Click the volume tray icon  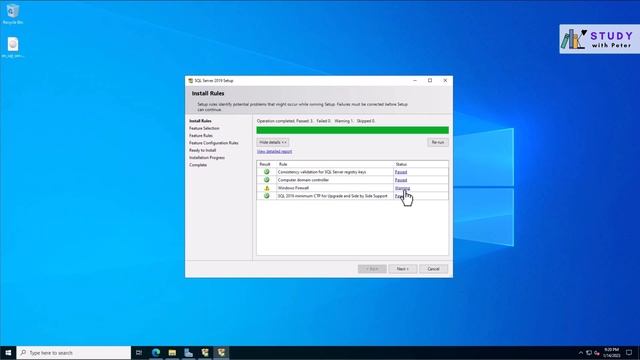[x=597, y=353]
